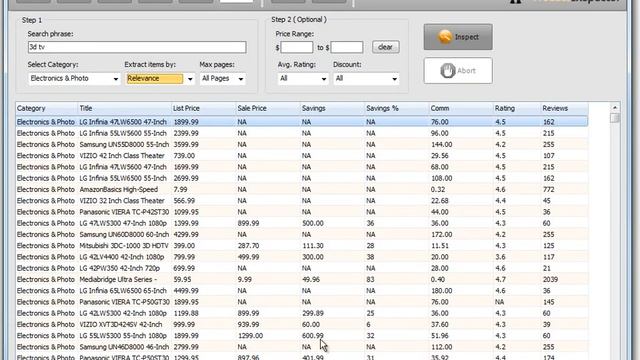Sort by the Rating column header

pyautogui.click(x=517, y=109)
